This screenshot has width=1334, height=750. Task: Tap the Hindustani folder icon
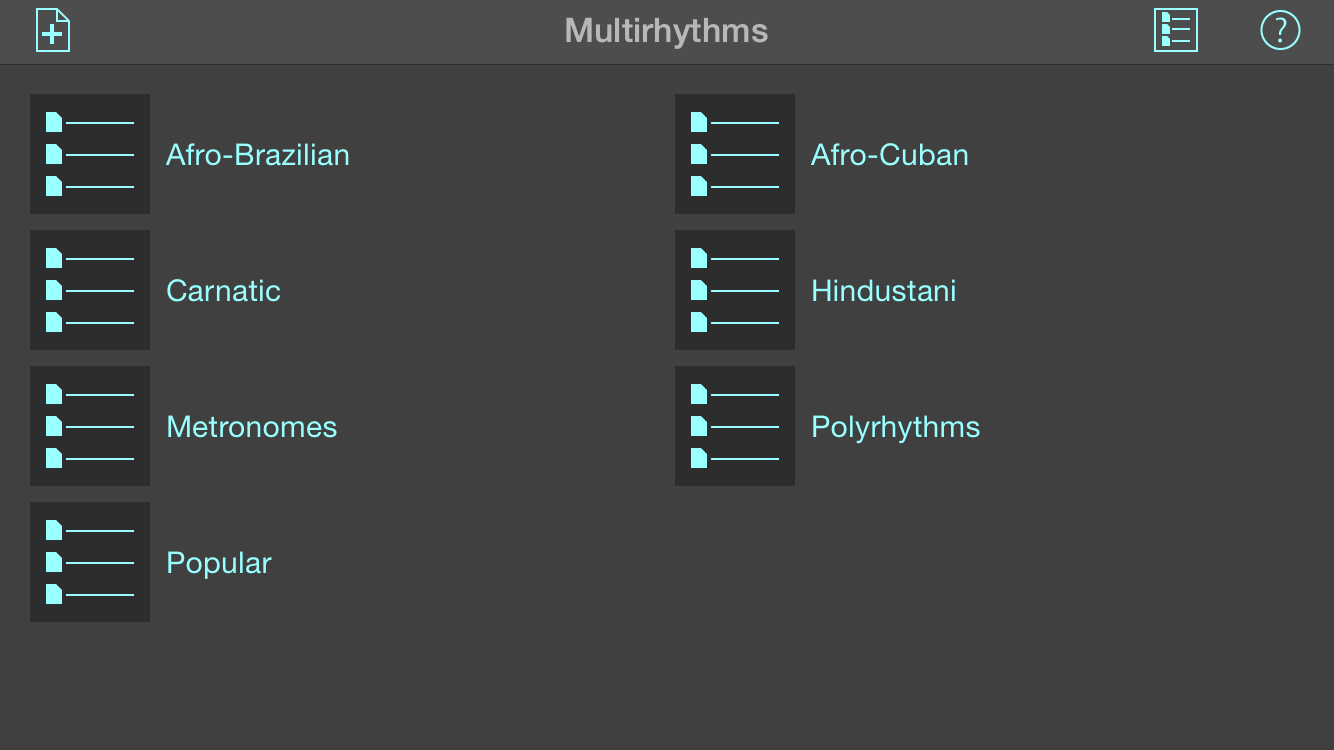(x=735, y=290)
